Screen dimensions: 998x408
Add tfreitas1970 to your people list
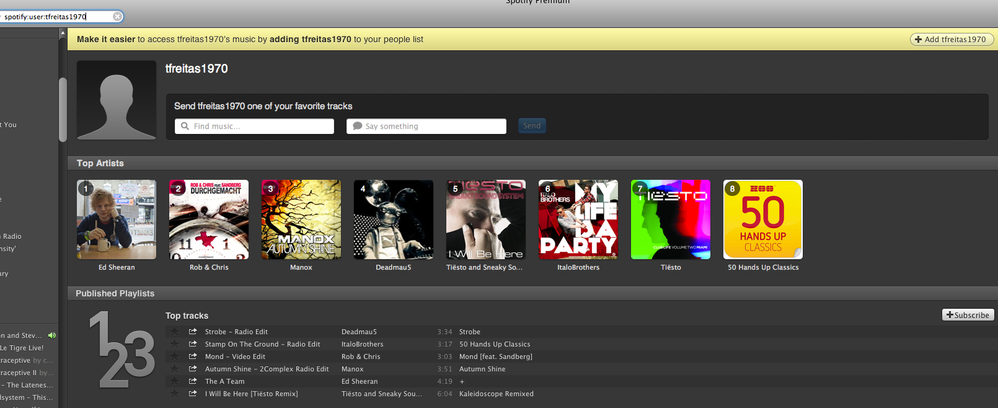click(x=952, y=39)
